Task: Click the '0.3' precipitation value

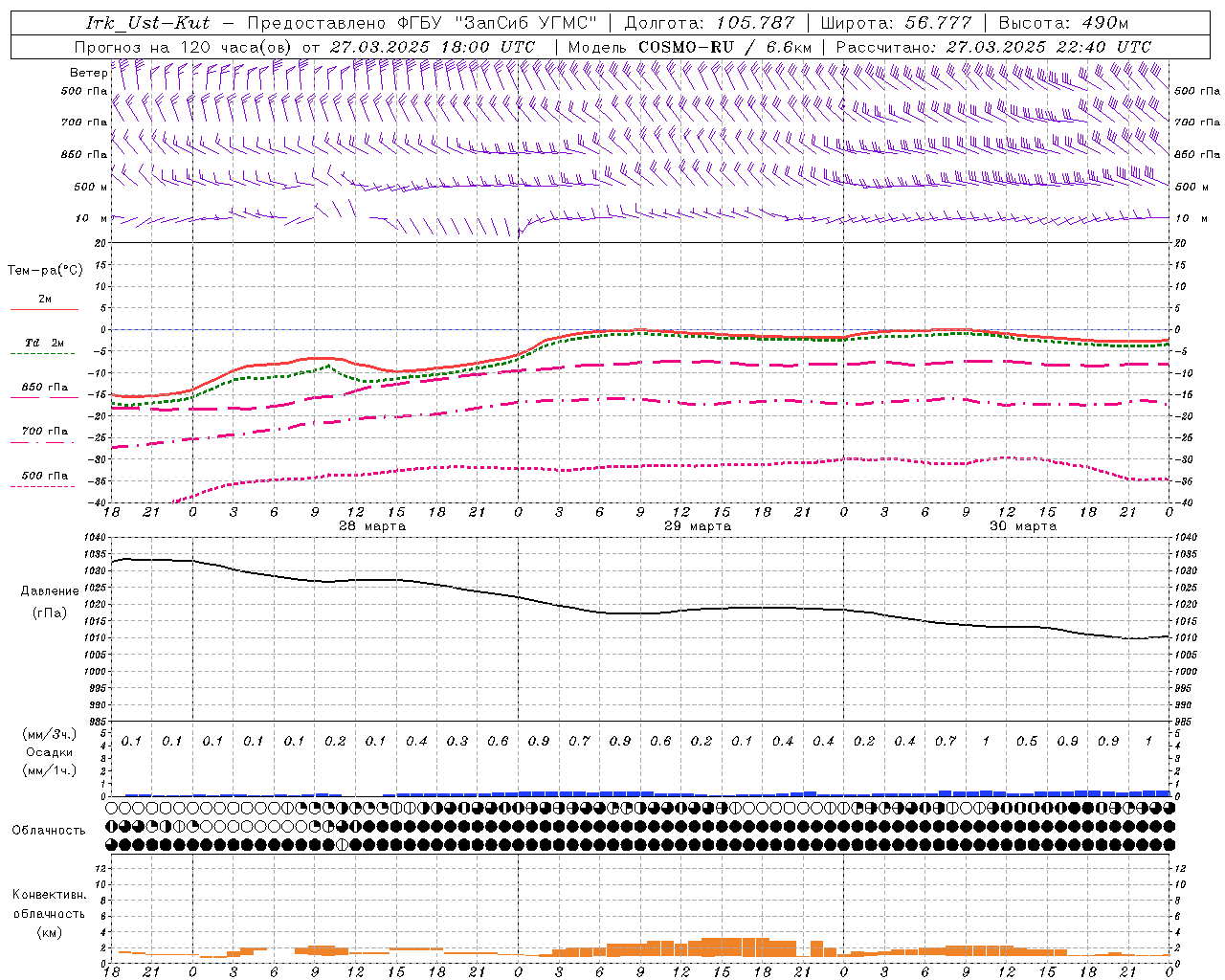Action: (457, 742)
